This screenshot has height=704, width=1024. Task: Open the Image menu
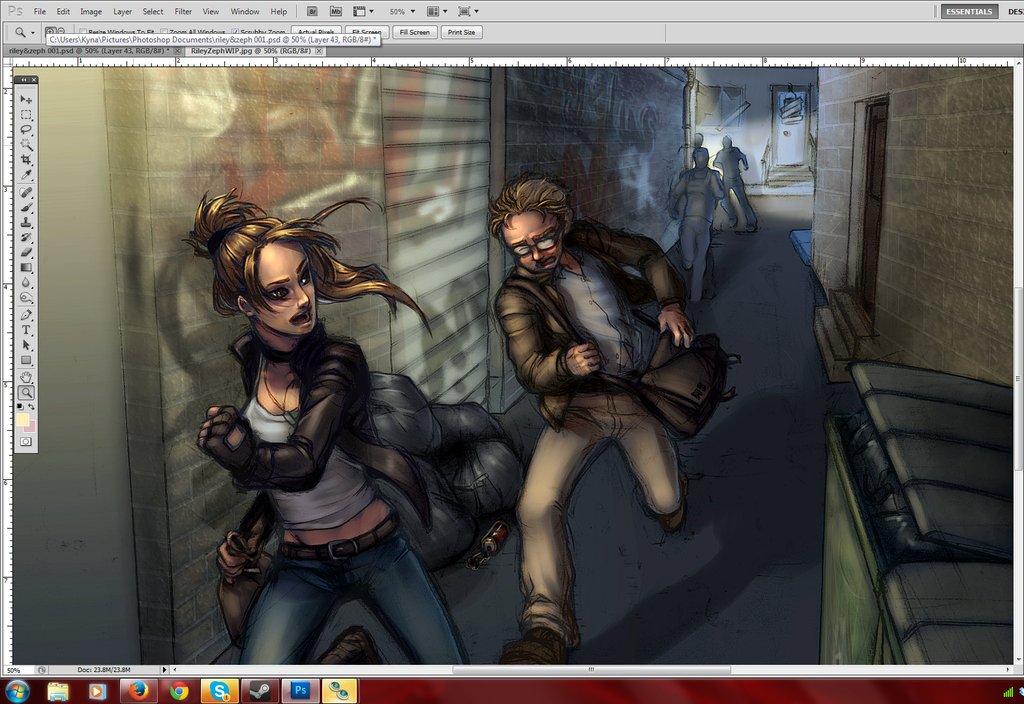tap(91, 11)
